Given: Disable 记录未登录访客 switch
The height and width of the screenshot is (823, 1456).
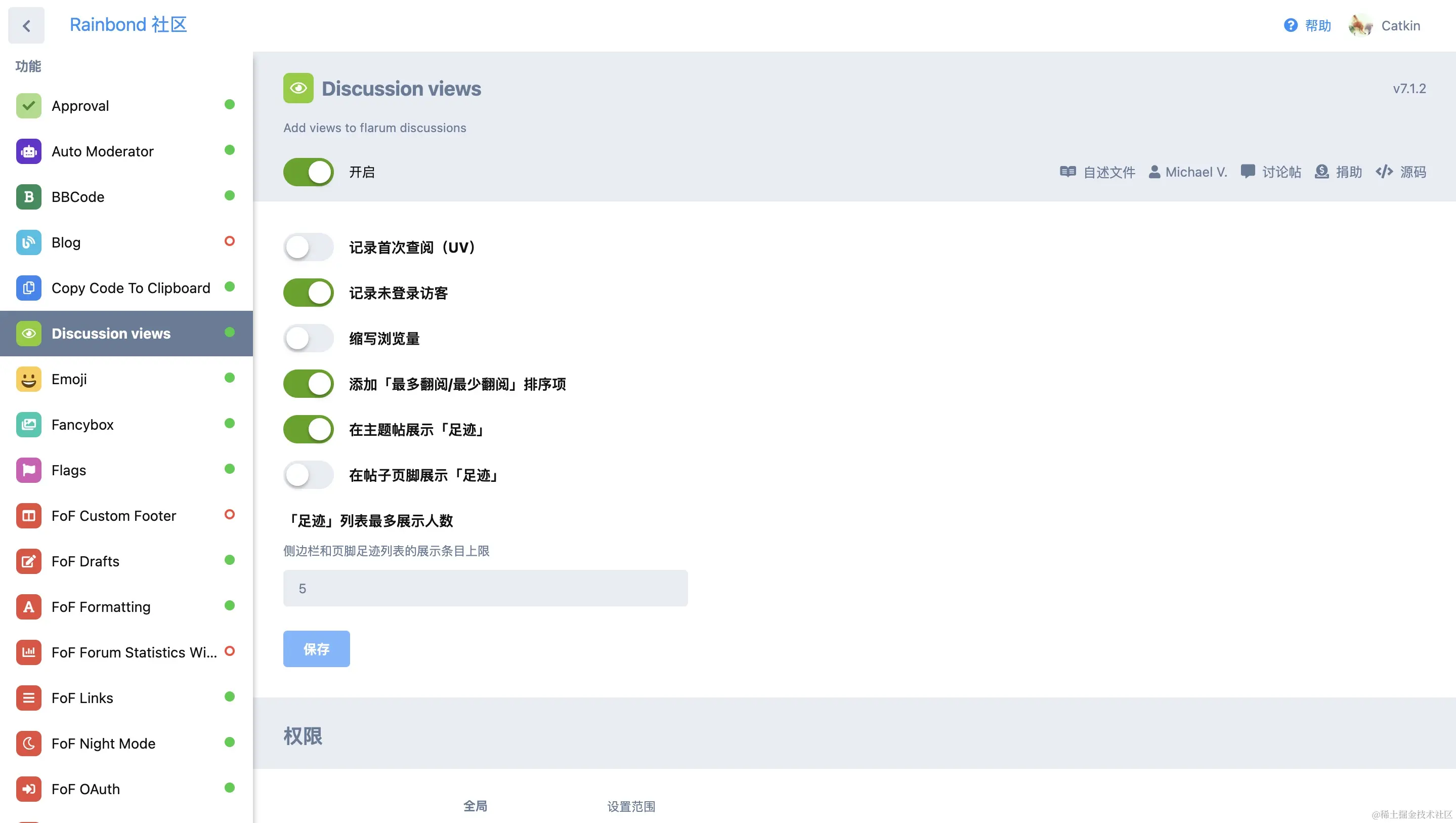Looking at the screenshot, I should [309, 293].
